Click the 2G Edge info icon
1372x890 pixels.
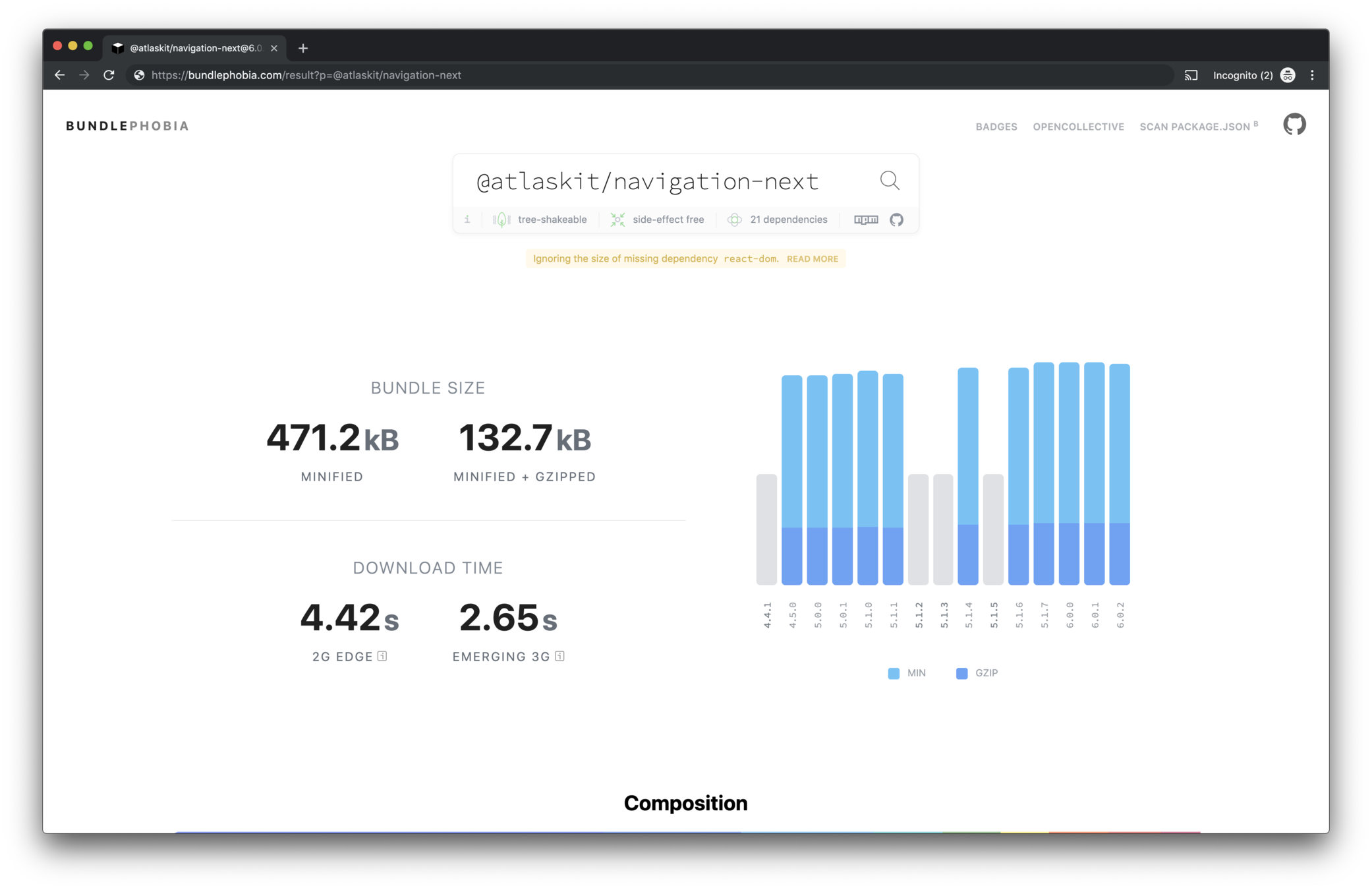[382, 656]
